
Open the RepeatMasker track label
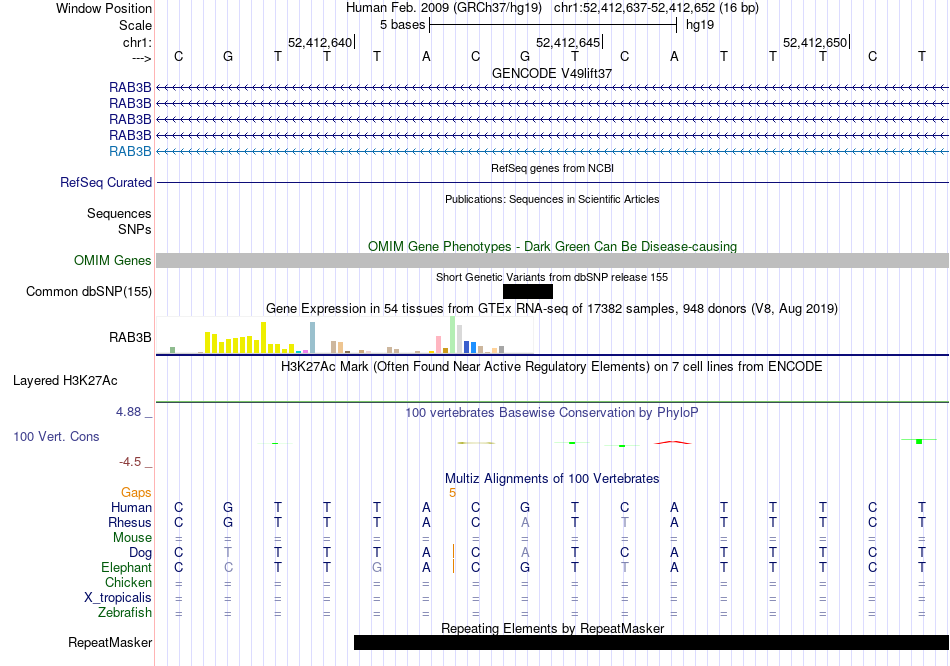[110, 642]
